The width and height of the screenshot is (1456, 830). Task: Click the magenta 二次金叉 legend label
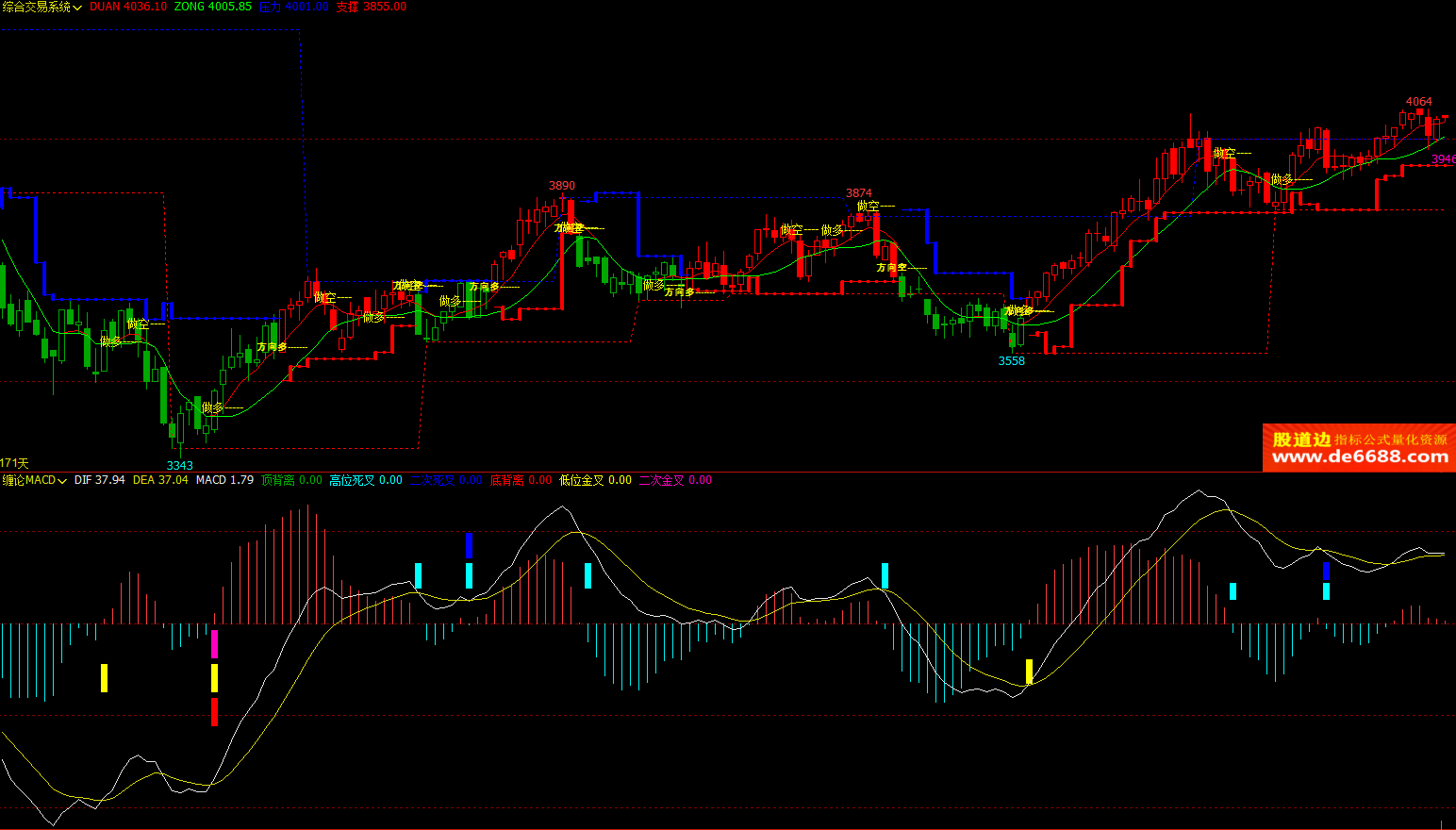click(x=661, y=480)
